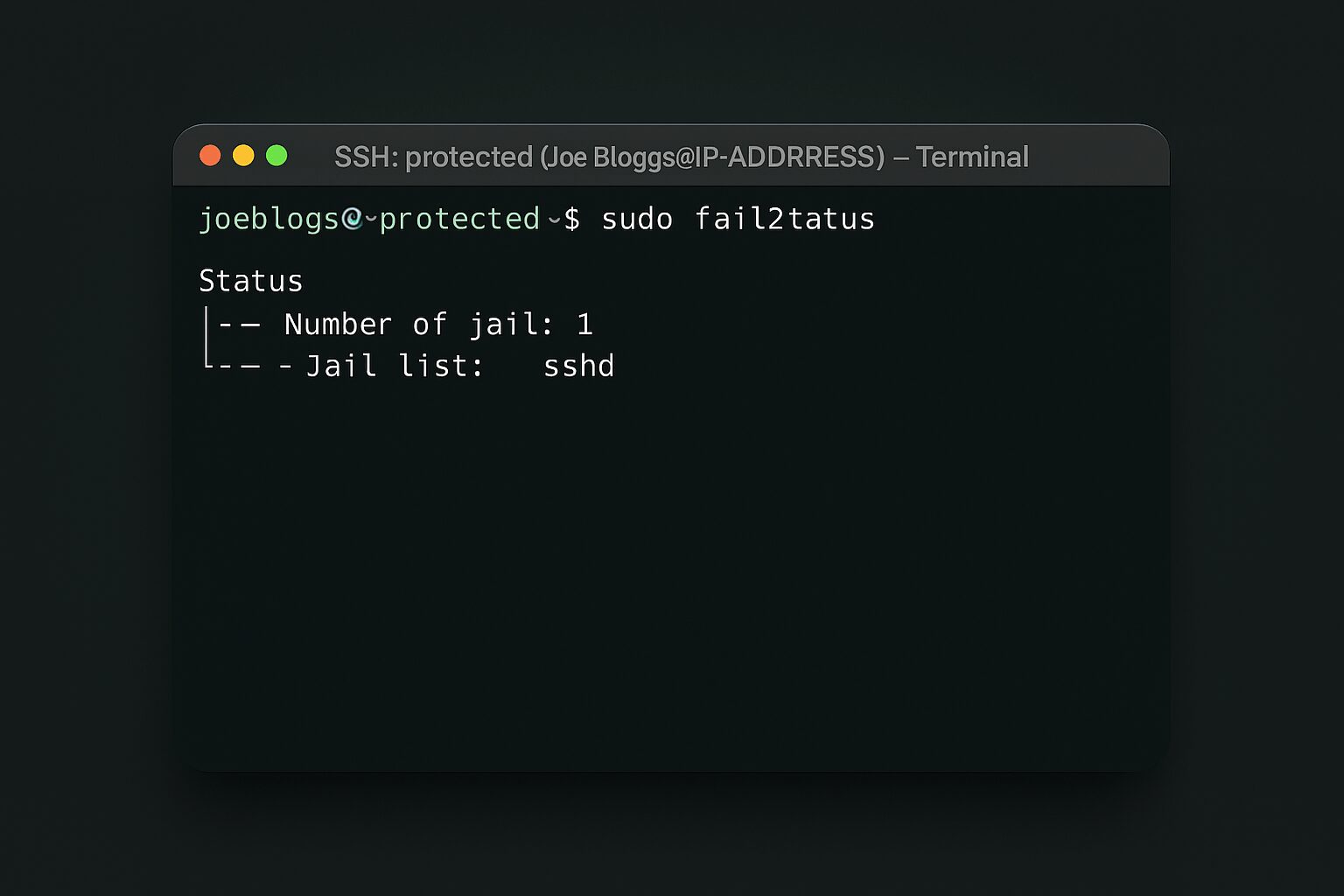This screenshot has height=896, width=1344.
Task: Select the dollar sign prompt character
Action: pyautogui.click(x=573, y=219)
